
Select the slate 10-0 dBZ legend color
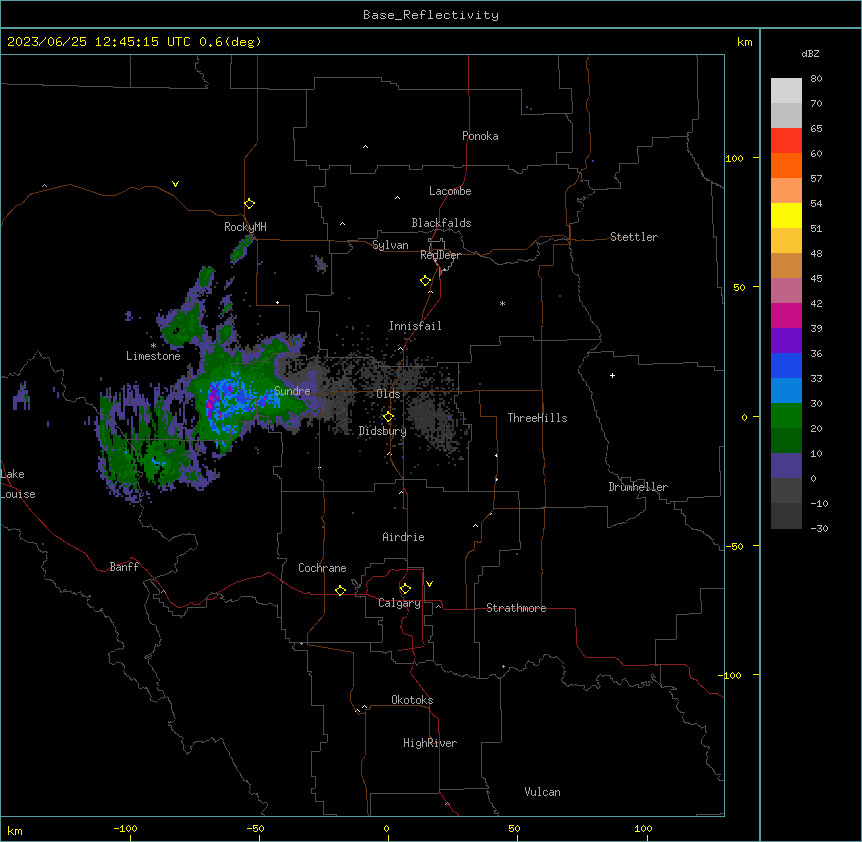coord(786,466)
